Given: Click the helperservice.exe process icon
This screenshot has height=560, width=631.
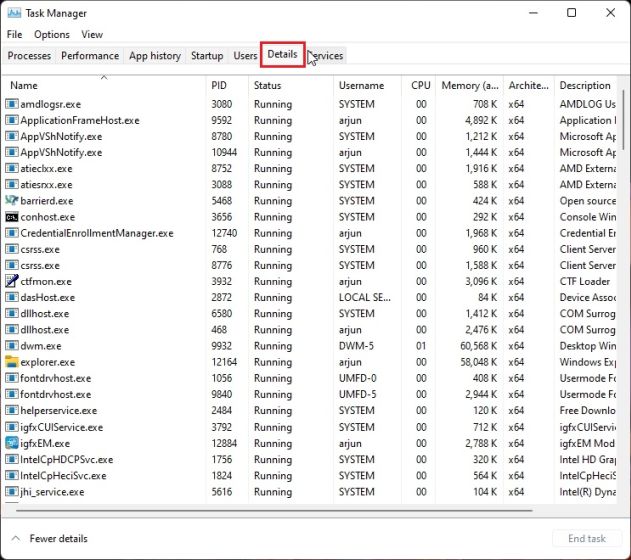Looking at the screenshot, I should [x=12, y=410].
